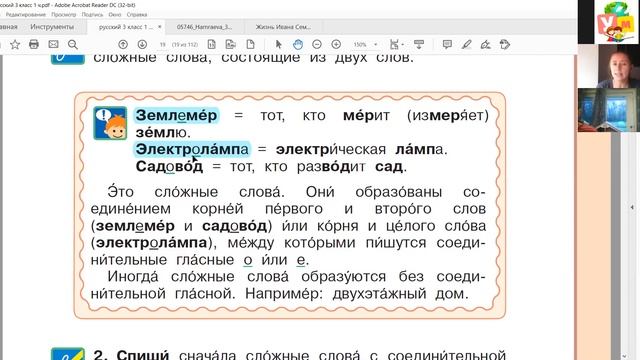Click the highlighted word Электролампа
Screen dimensions: 640x360
[192, 149]
